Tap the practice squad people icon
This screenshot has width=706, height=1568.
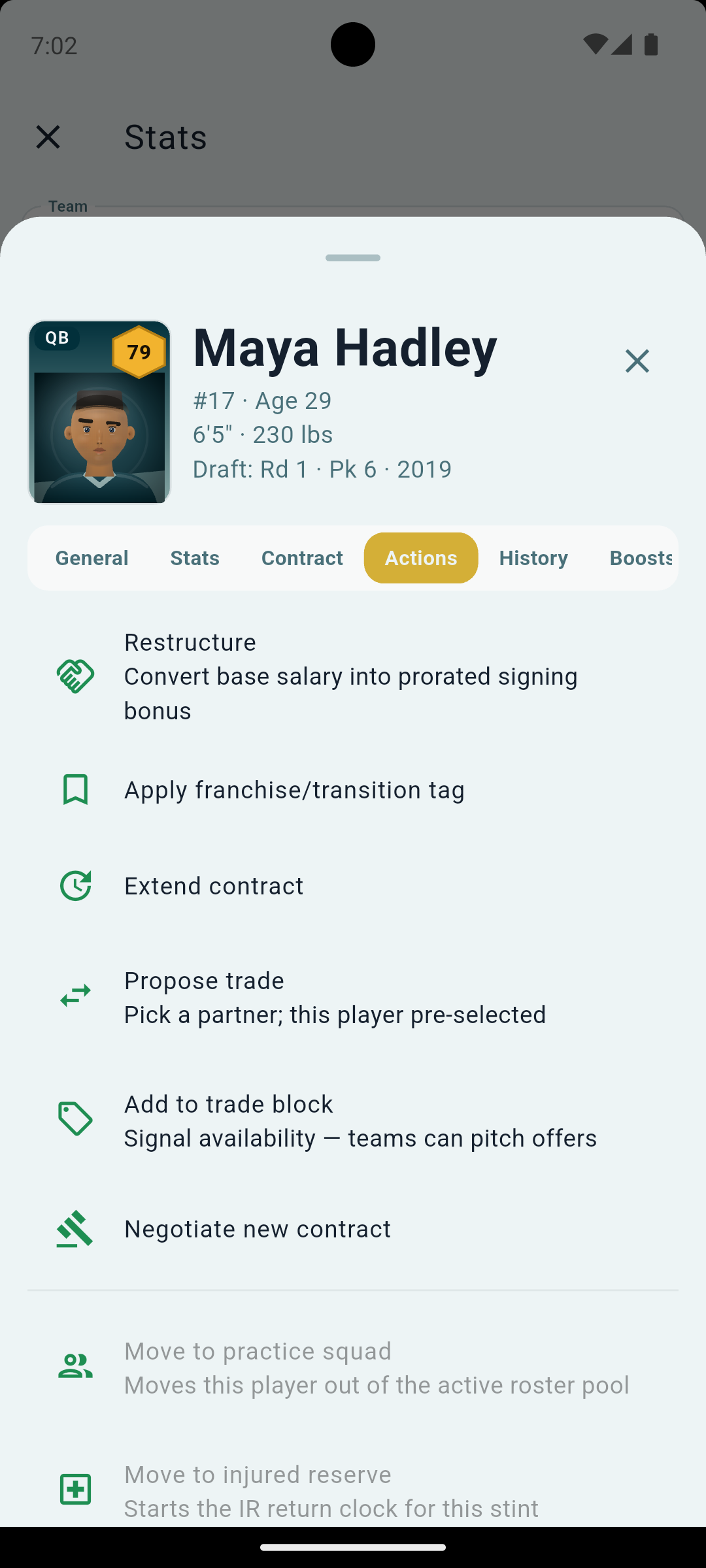click(x=75, y=1366)
